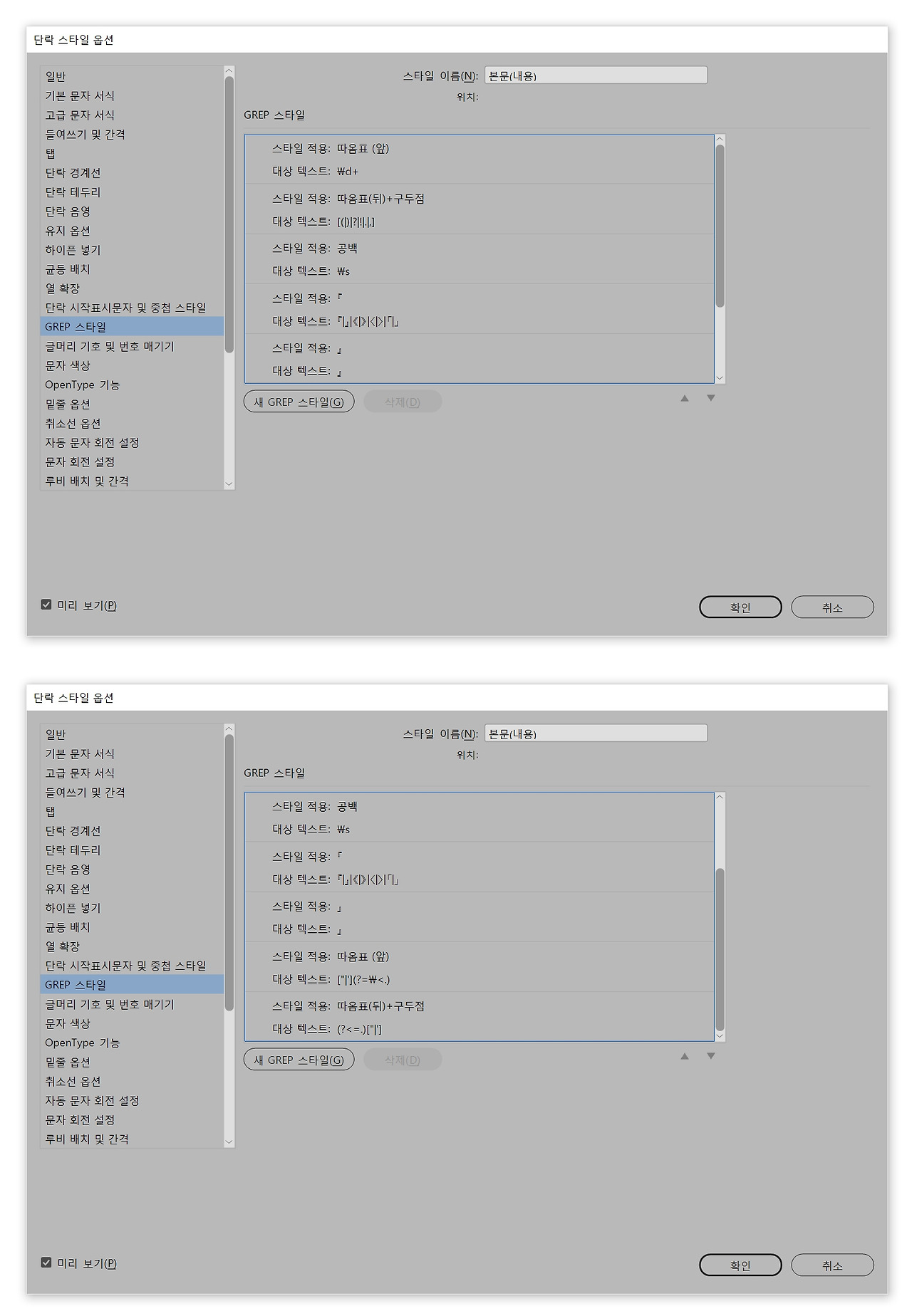
Task: Click 스타일 이름 field in upper dialog
Action: 596,75
